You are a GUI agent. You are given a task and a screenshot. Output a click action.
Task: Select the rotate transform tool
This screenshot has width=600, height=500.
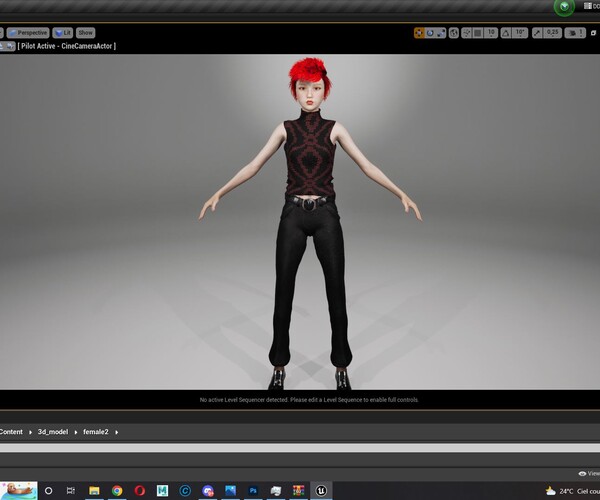pos(430,33)
